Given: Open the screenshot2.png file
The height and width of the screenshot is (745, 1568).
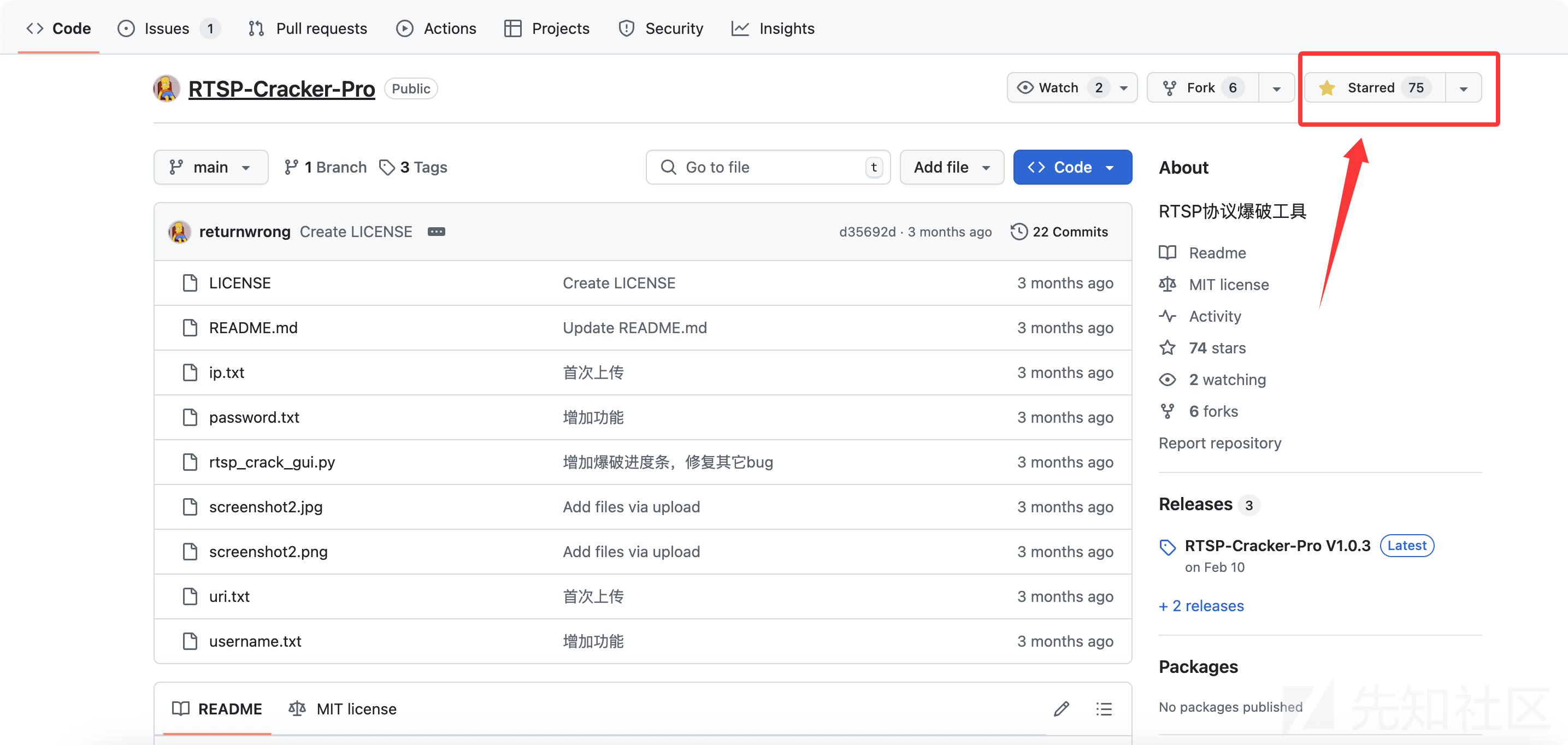Looking at the screenshot, I should 268,552.
